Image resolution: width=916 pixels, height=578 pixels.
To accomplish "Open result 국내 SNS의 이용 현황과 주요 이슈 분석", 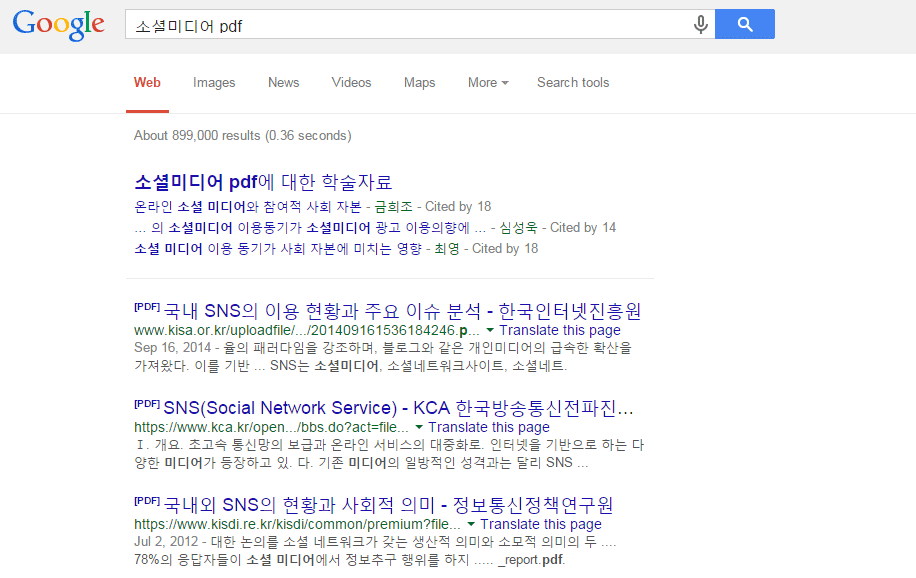I will [402, 311].
